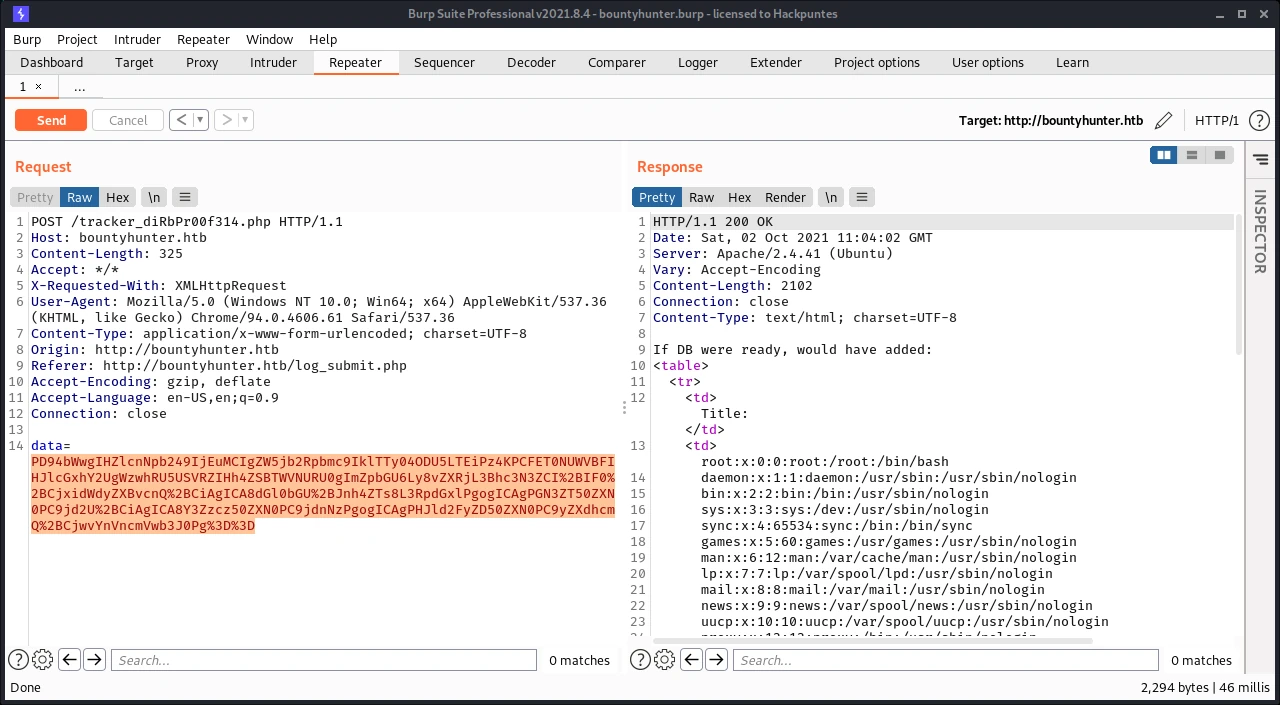Switch to the Learn tab

[x=1072, y=62]
